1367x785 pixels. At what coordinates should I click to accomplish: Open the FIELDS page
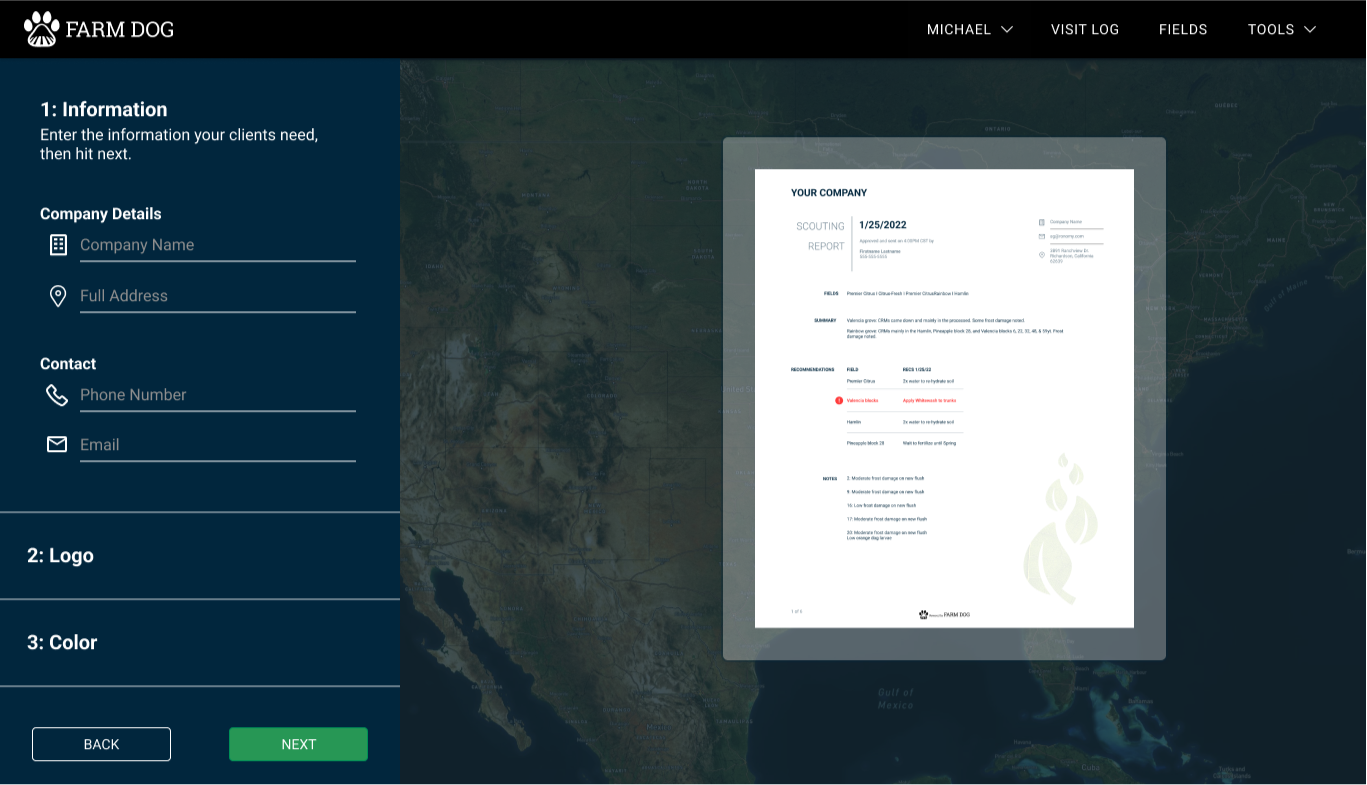[x=1183, y=29]
